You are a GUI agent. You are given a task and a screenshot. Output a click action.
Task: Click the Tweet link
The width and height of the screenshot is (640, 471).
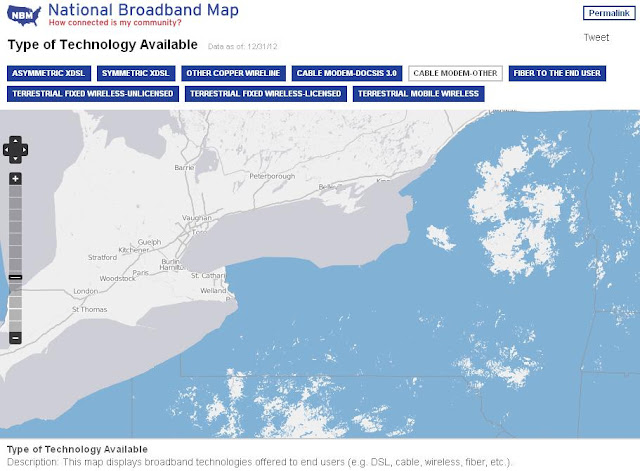(596, 38)
